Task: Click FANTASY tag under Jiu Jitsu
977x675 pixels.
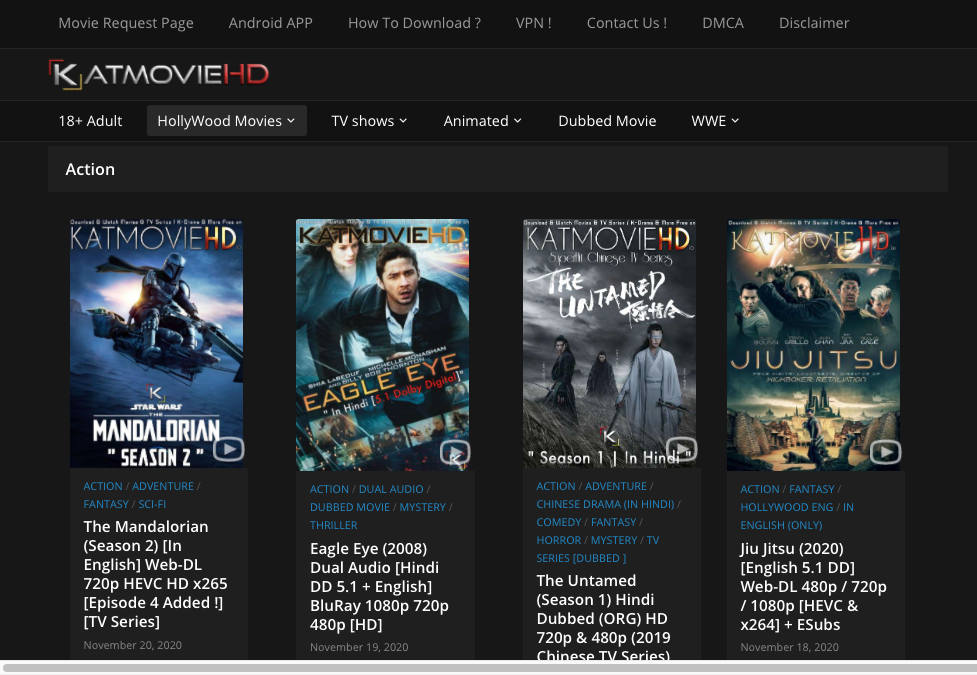Action: pyautogui.click(x=811, y=489)
